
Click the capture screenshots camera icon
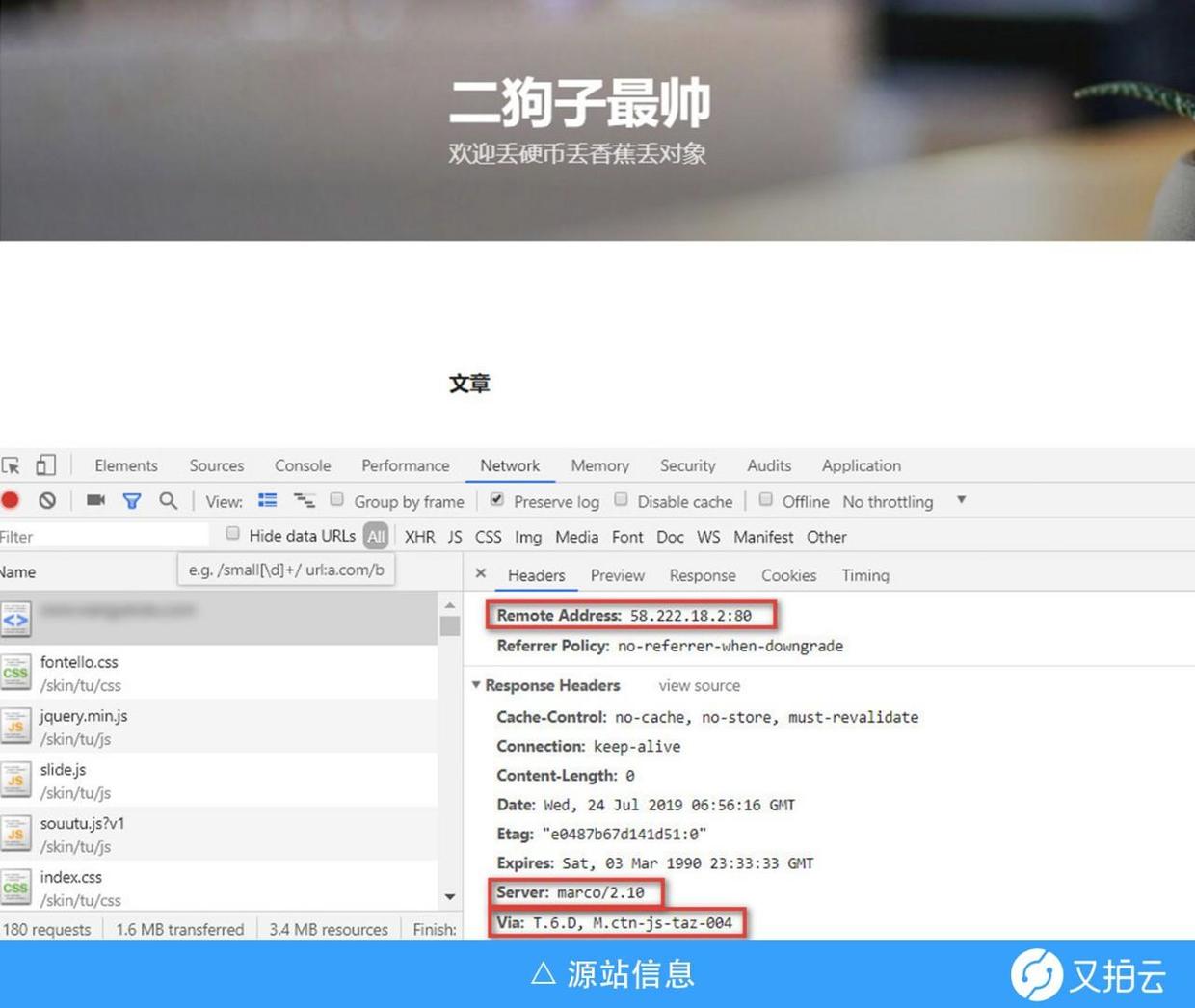[95, 500]
